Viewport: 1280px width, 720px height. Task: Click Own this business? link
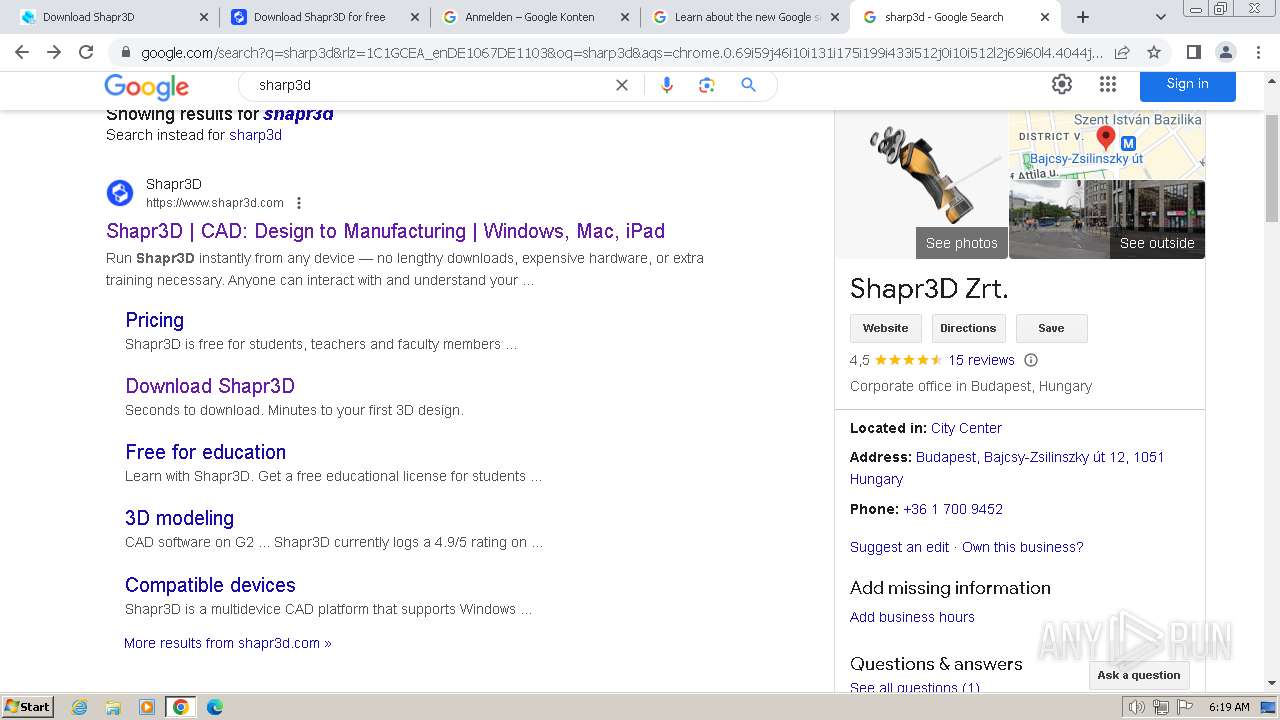tap(1022, 547)
